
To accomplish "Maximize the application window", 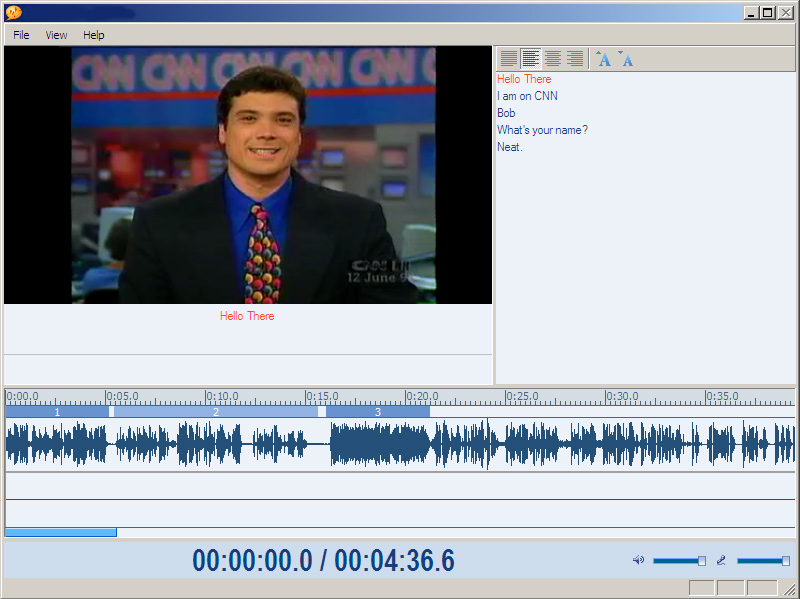I will [768, 13].
